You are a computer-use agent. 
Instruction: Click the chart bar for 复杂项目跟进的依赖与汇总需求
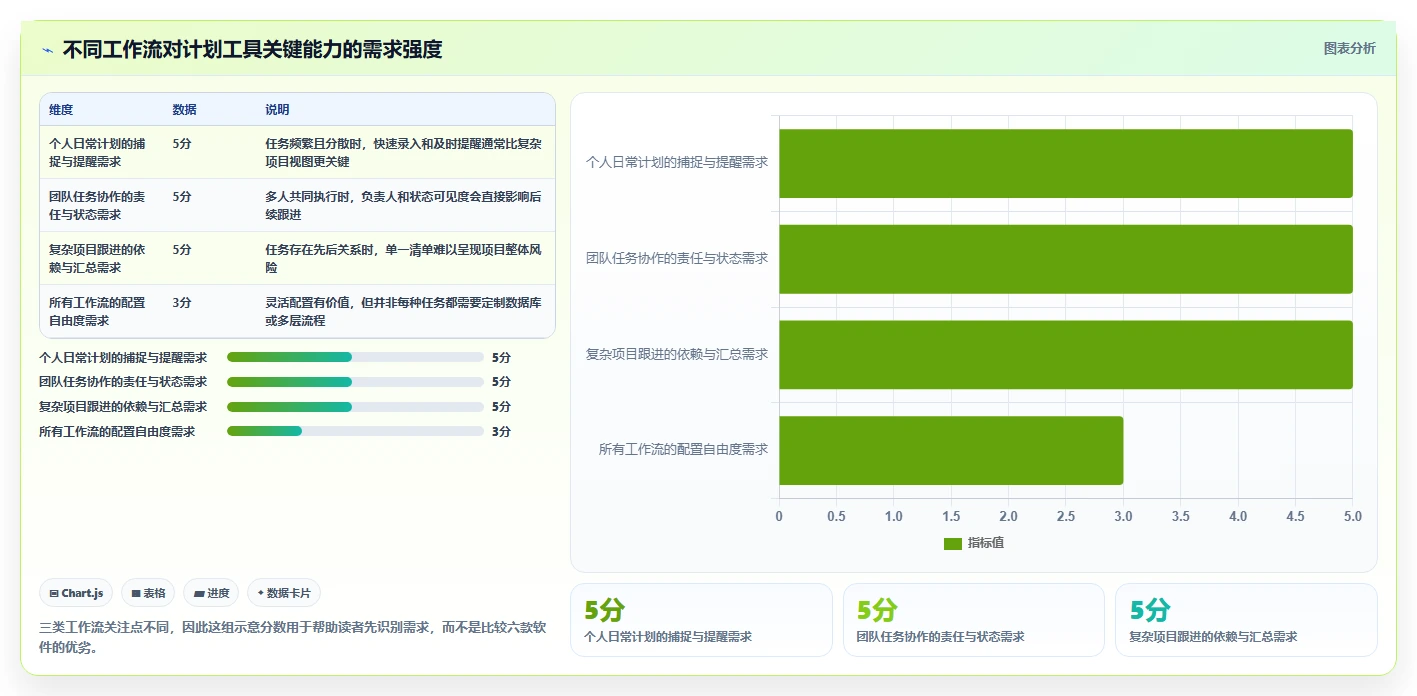click(x=1066, y=354)
